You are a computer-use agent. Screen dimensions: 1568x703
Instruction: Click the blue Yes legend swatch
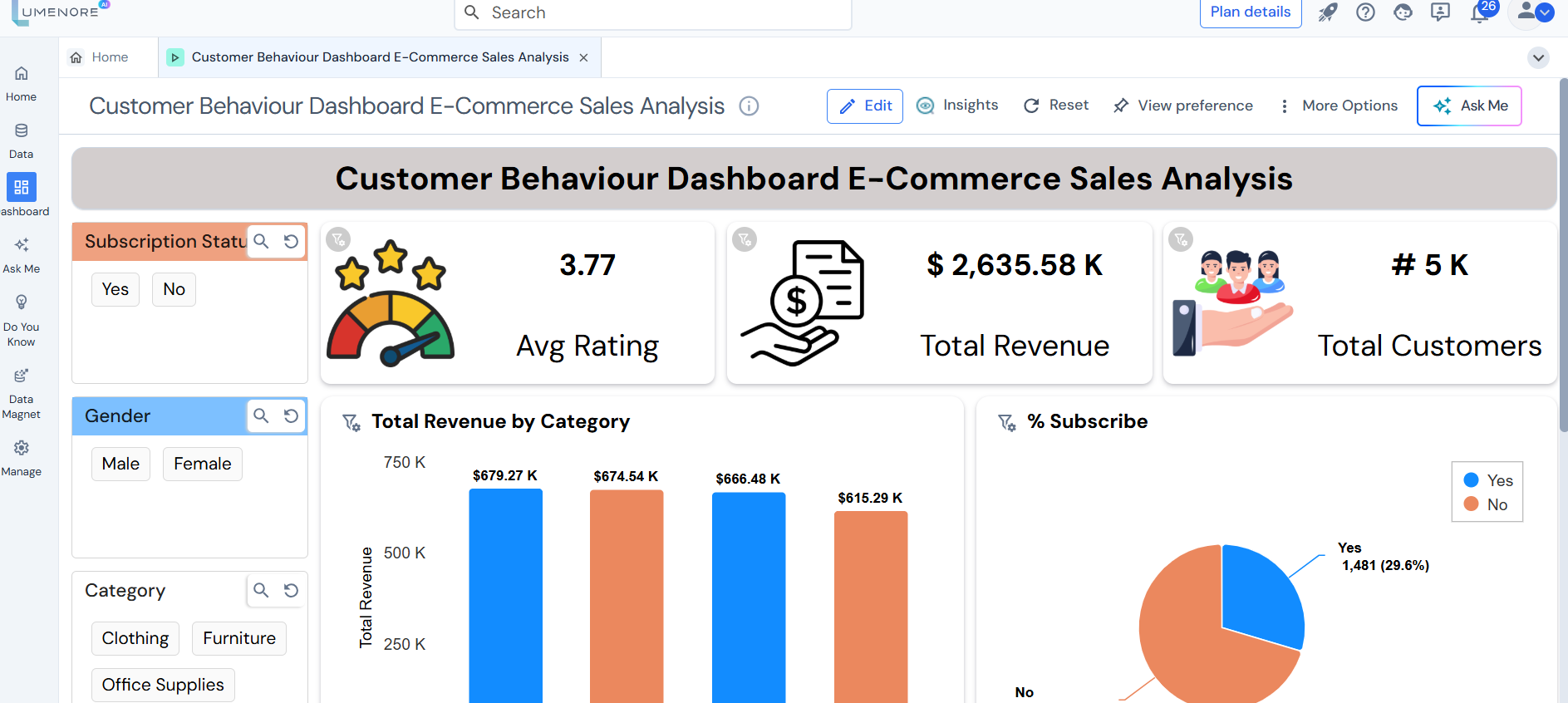[x=1471, y=480]
